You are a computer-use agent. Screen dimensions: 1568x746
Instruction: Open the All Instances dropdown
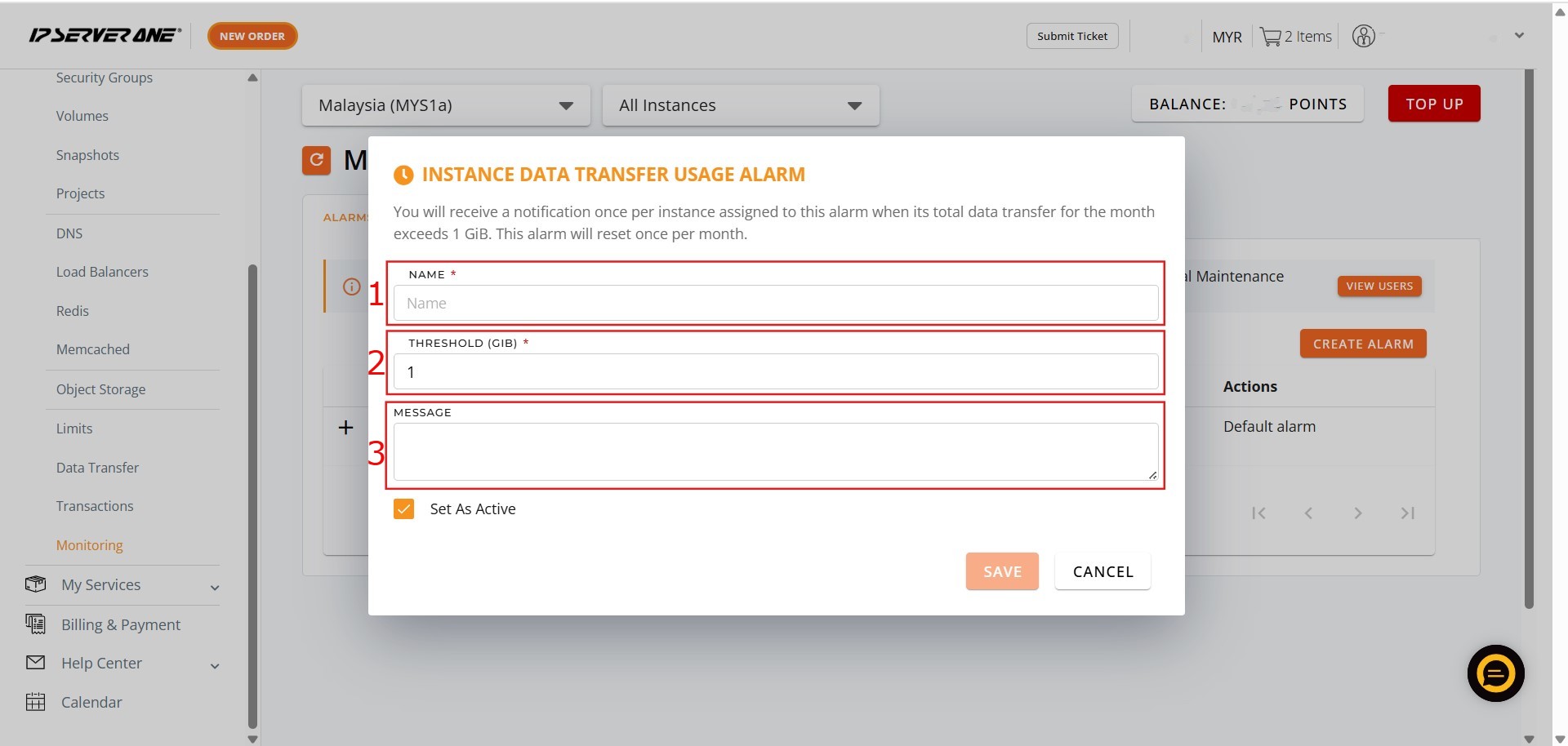[x=740, y=105]
